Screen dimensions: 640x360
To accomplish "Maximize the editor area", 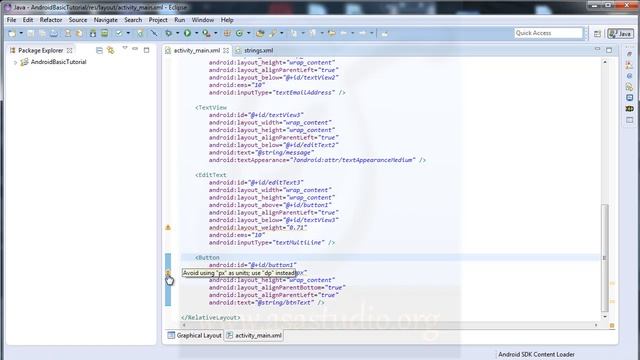I will tap(609, 50).
